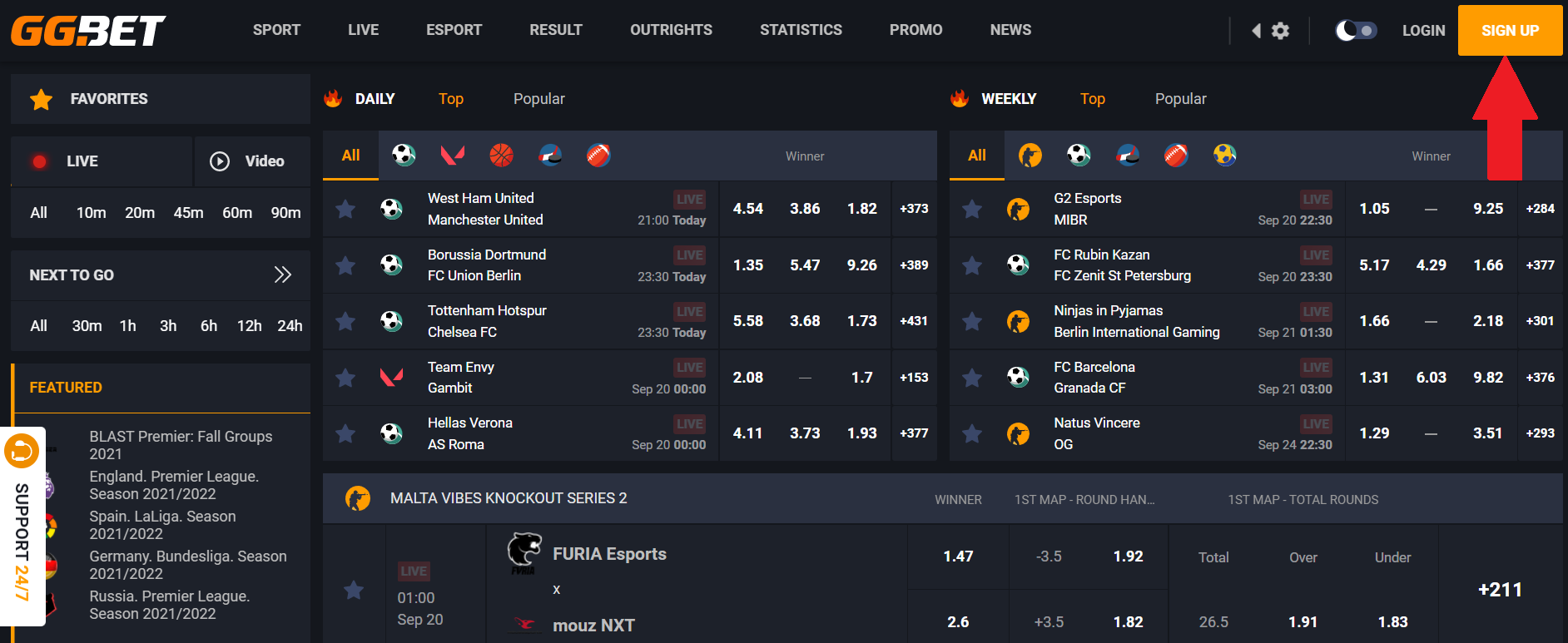This screenshot has height=643, width=1568.
Task: Filter Weekly list by American football icon
Action: pos(1176,155)
